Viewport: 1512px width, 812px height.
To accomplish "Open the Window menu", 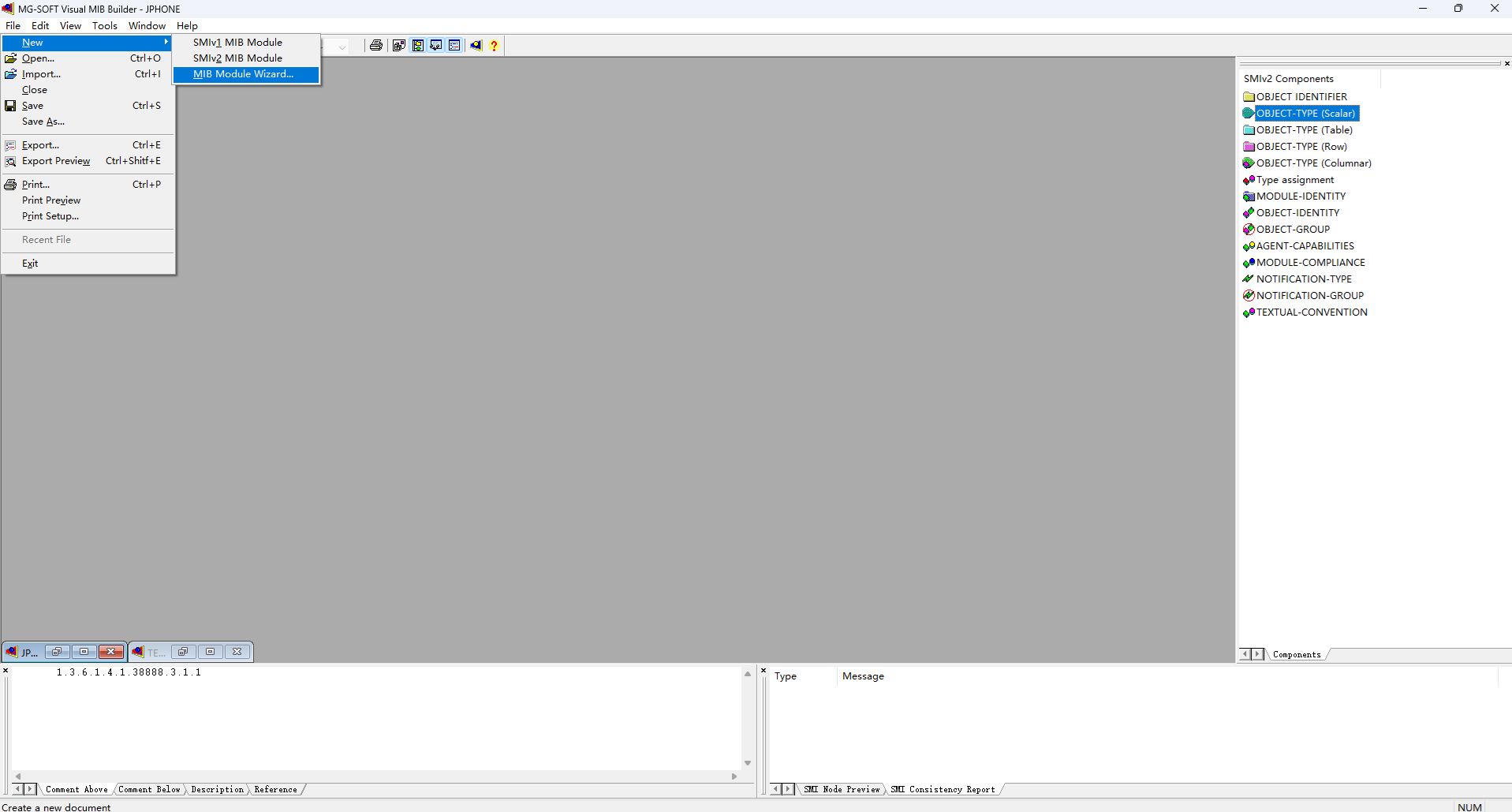I will click(x=147, y=26).
